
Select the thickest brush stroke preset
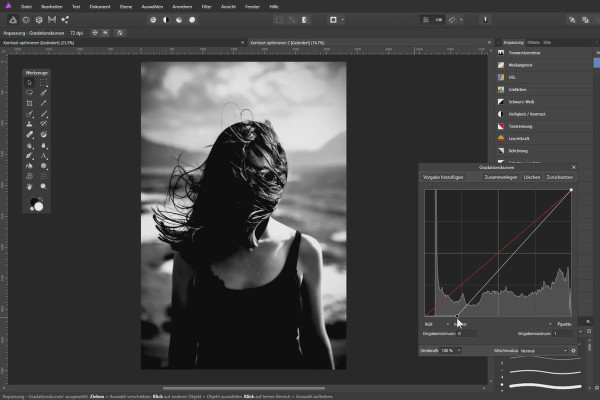click(x=545, y=386)
